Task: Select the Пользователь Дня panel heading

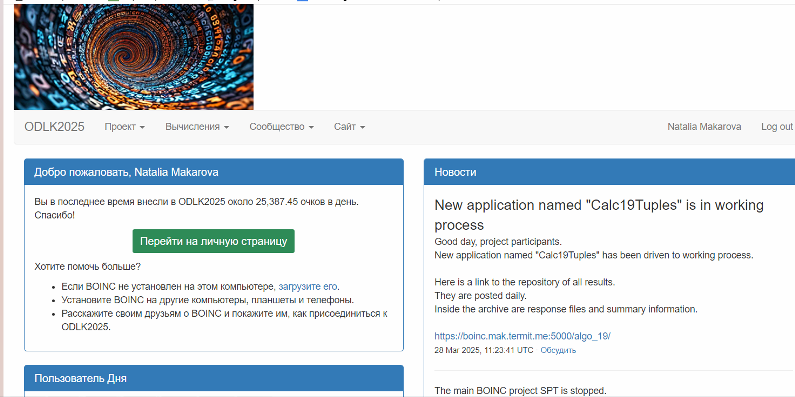Action: (214, 378)
